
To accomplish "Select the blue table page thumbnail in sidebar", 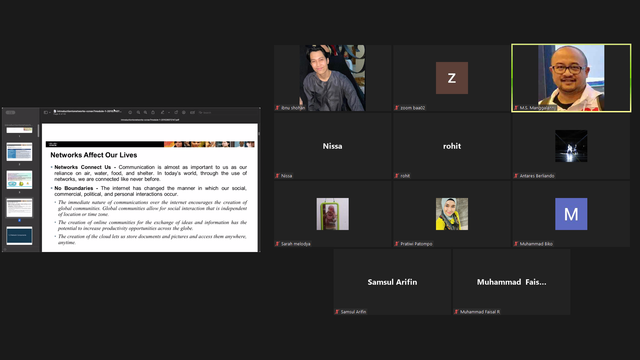I will 19,152.
